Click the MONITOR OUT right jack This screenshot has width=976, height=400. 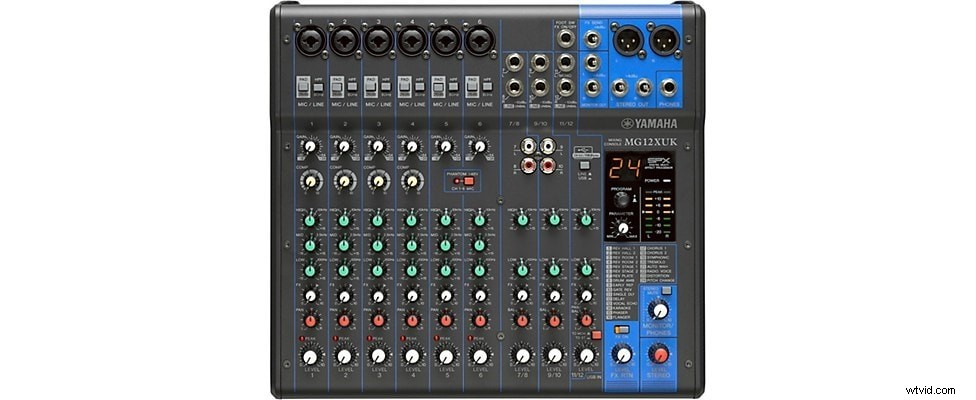click(591, 86)
